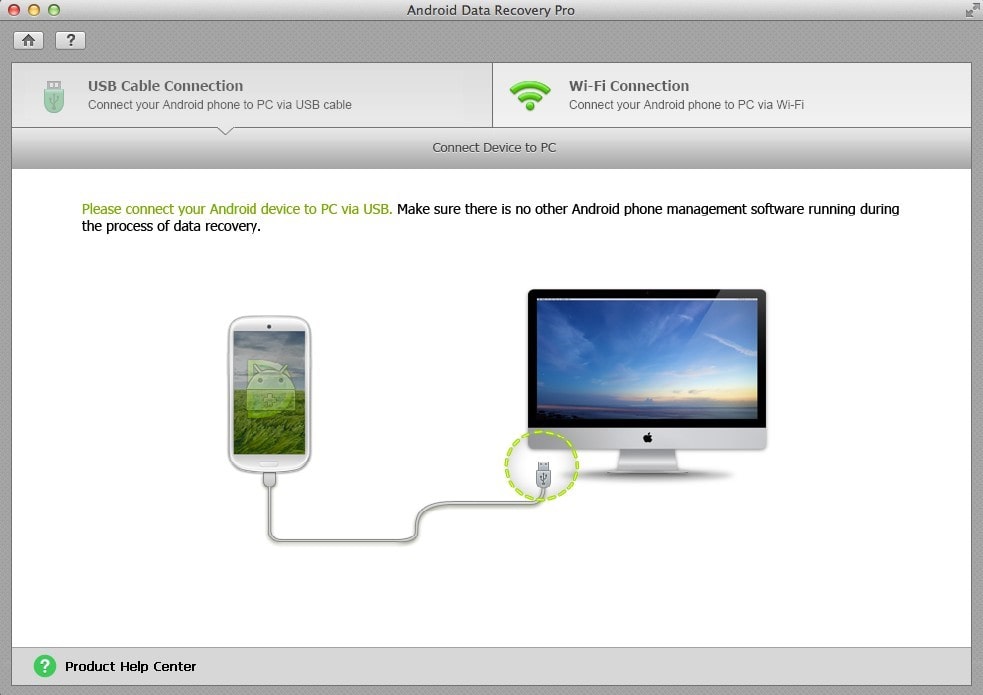This screenshot has width=983, height=695.
Task: Switch to the Wi-Fi Connection tab
Action: [732, 95]
